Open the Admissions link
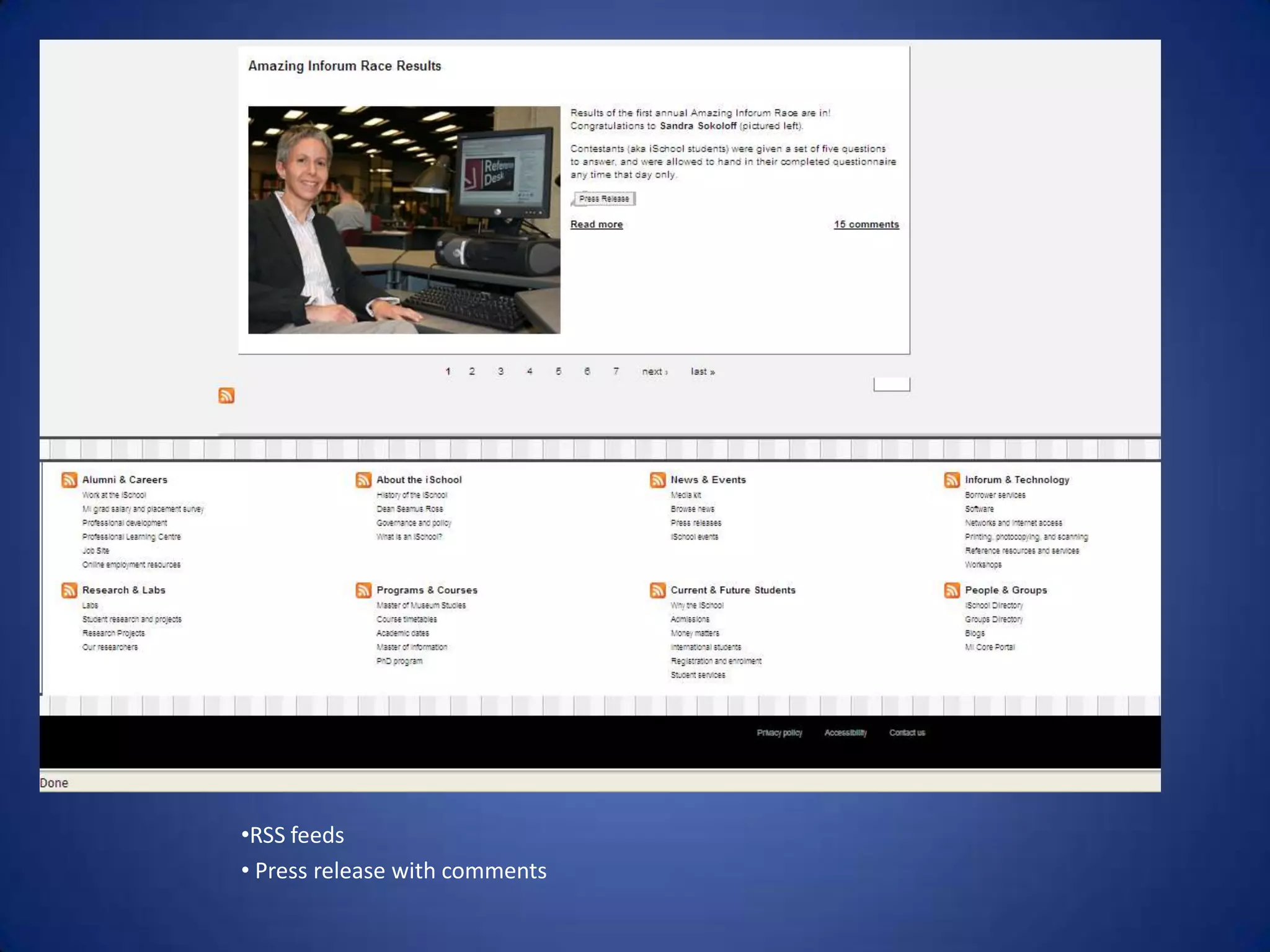Viewport: 1270px width, 952px height. [x=690, y=619]
